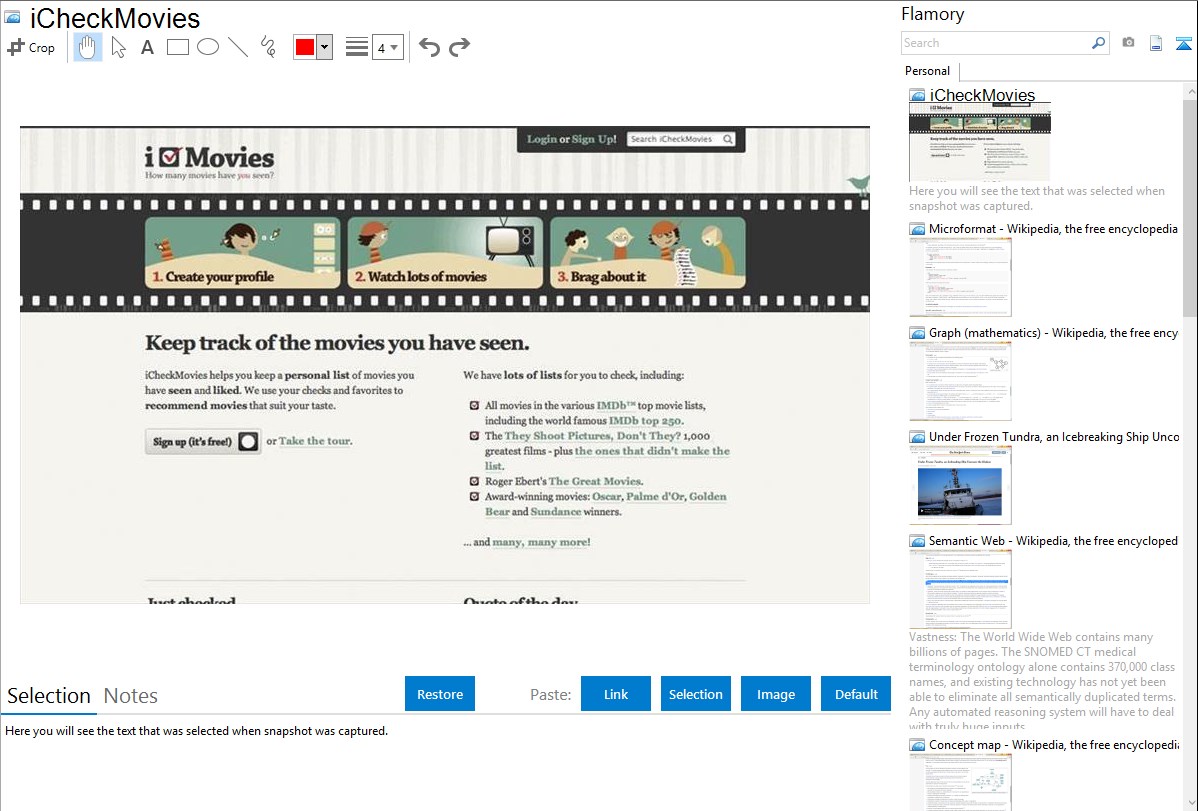The width and height of the screenshot is (1198, 811).
Task: Click the Create your profile banner
Action: pyautogui.click(x=242, y=253)
